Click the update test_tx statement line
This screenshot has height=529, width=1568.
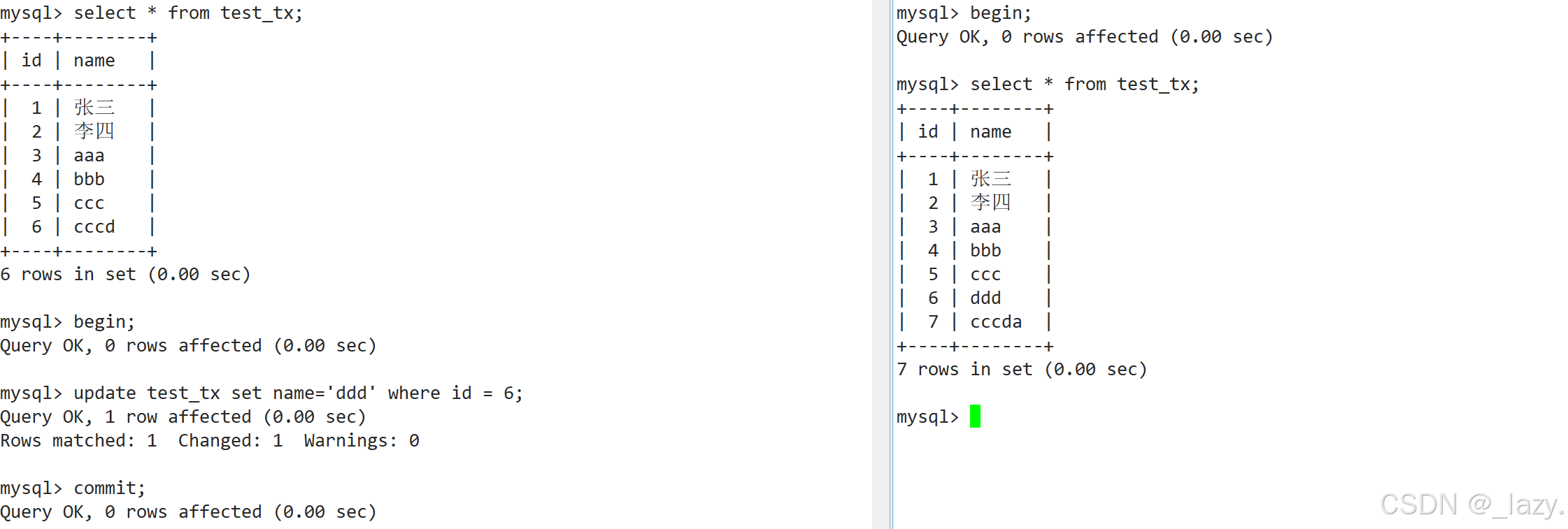coord(262,393)
